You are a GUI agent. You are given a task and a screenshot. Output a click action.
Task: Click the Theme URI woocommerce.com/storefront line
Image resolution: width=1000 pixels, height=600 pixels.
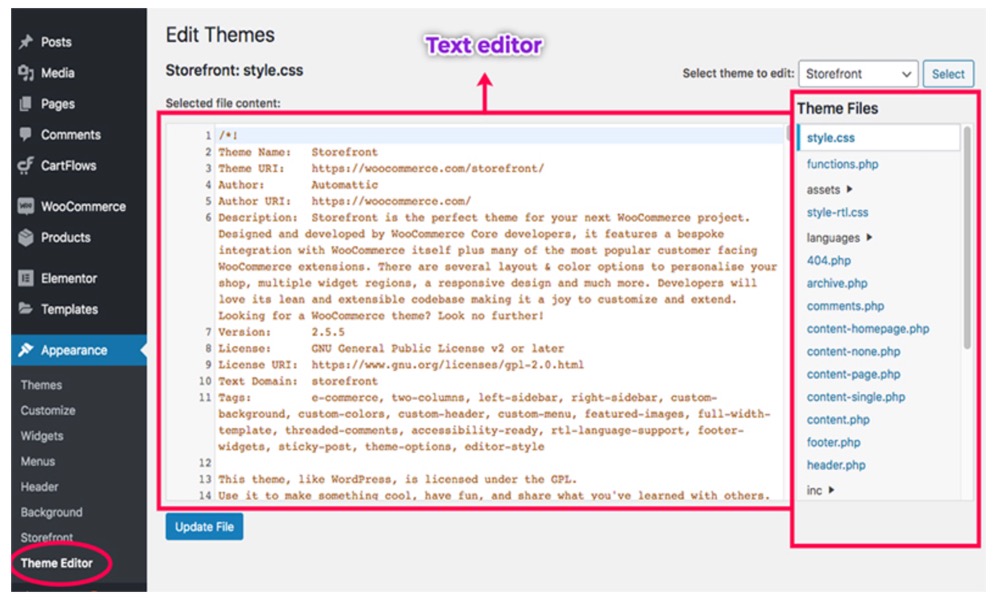click(x=381, y=168)
